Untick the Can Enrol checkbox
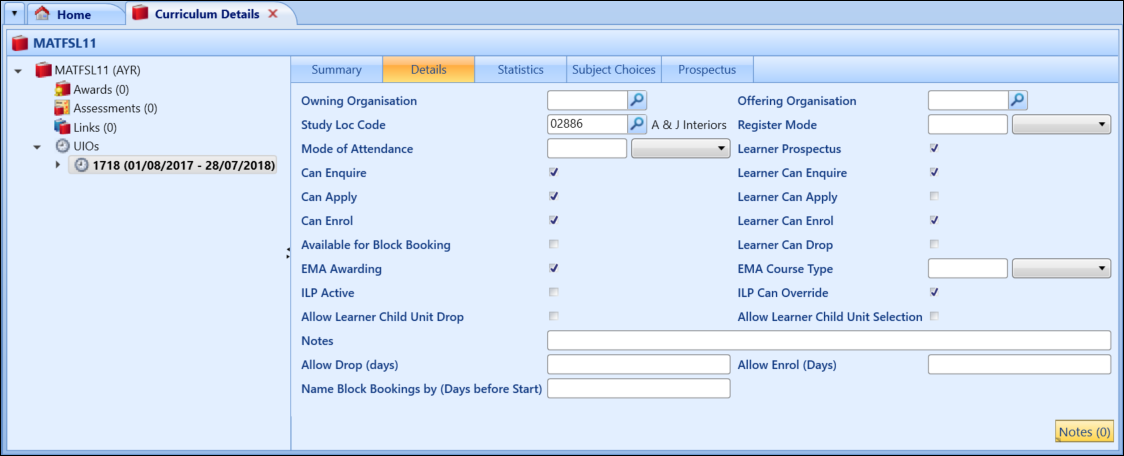The image size is (1124, 456). 553,219
